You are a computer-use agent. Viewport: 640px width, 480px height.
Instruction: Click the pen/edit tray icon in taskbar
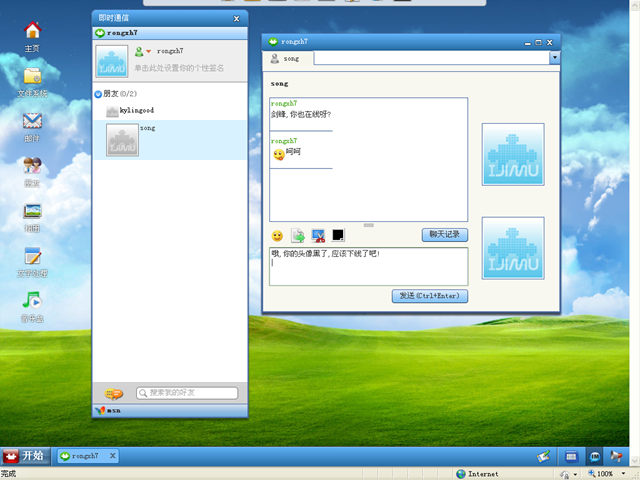543,456
